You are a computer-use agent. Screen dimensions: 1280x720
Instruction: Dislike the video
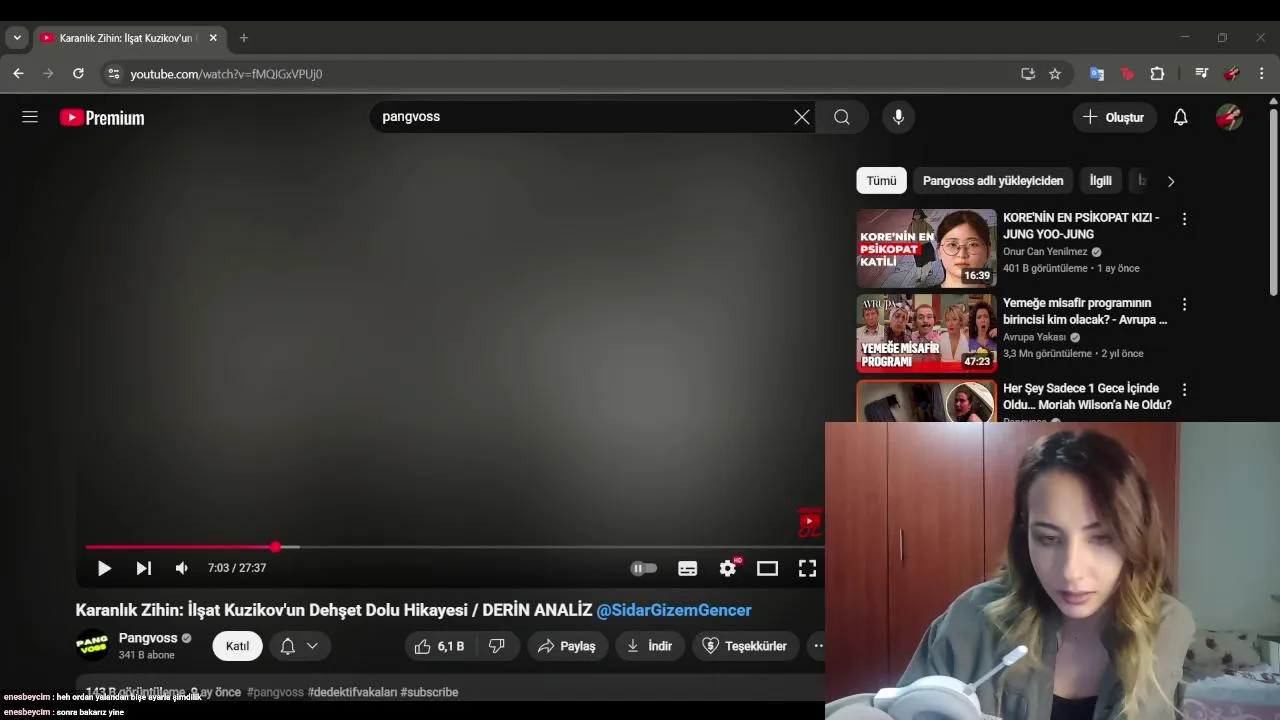[497, 646]
